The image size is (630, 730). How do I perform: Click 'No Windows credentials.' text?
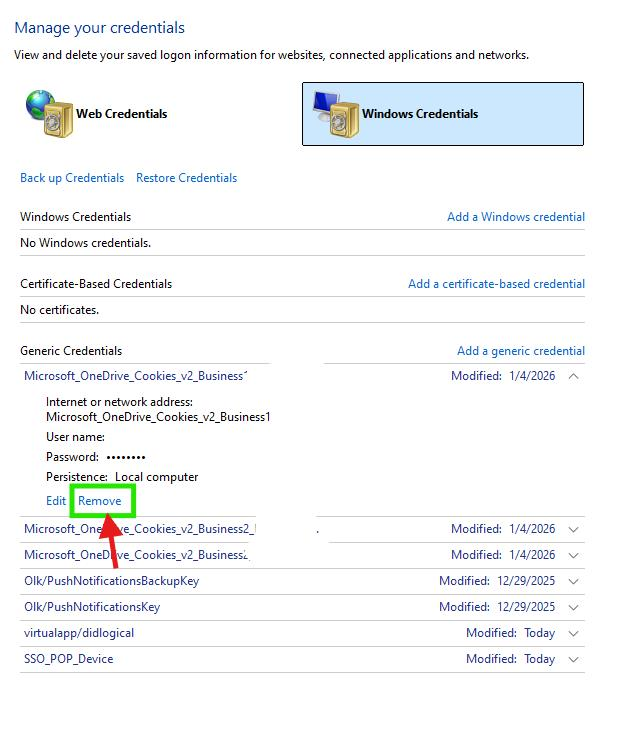click(85, 243)
